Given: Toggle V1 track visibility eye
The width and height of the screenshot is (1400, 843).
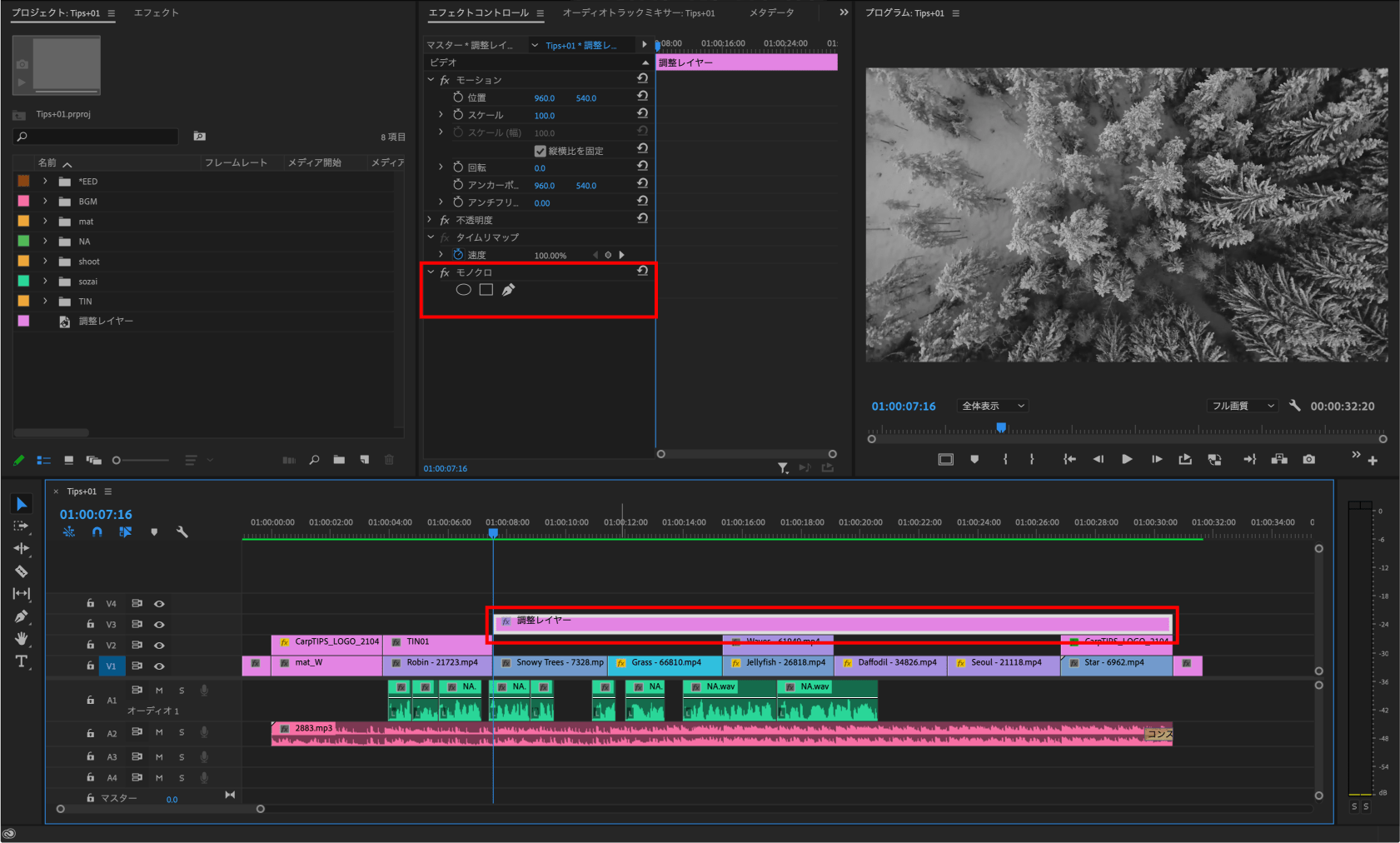Looking at the screenshot, I should tap(159, 666).
